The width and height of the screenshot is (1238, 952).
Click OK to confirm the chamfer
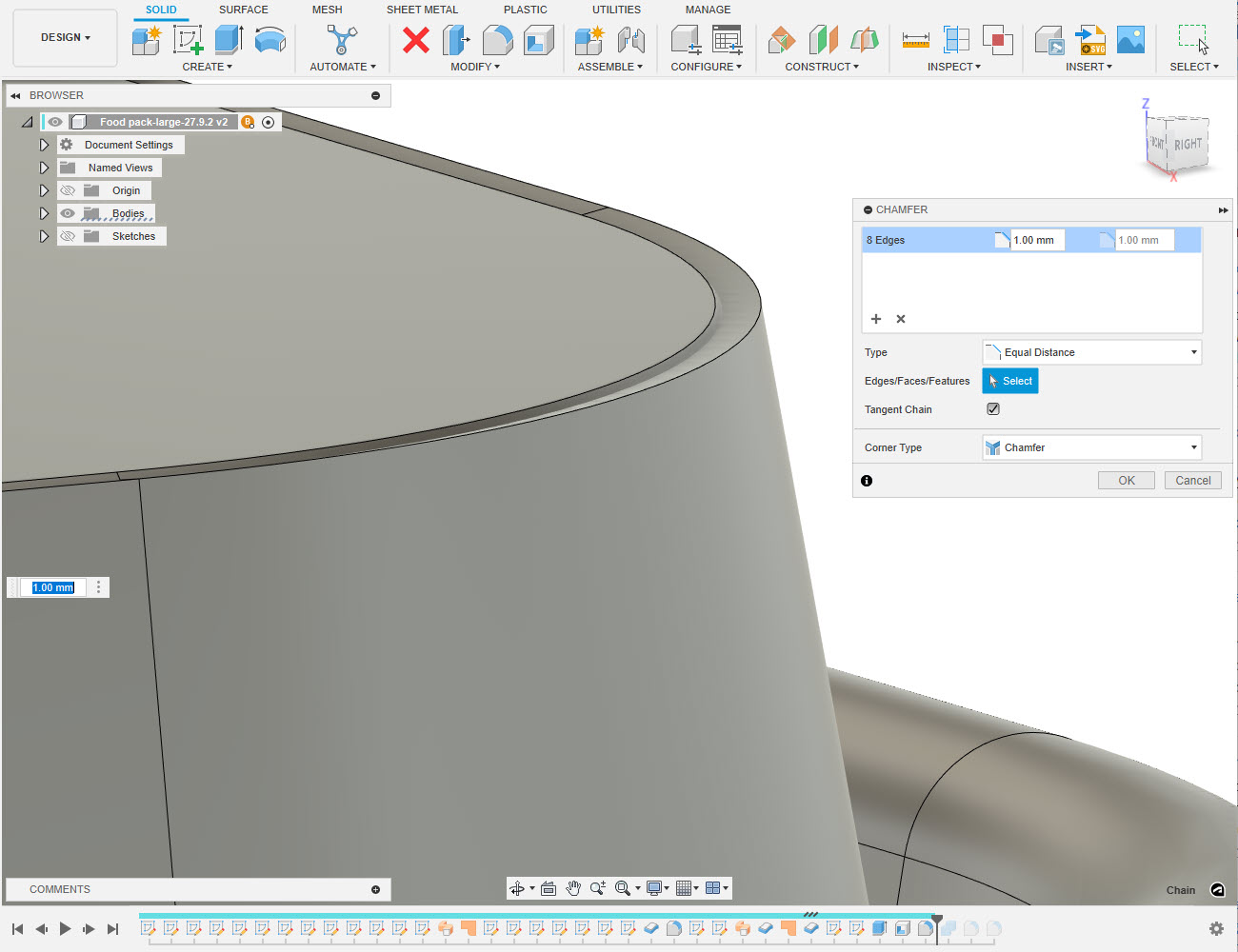pos(1126,480)
